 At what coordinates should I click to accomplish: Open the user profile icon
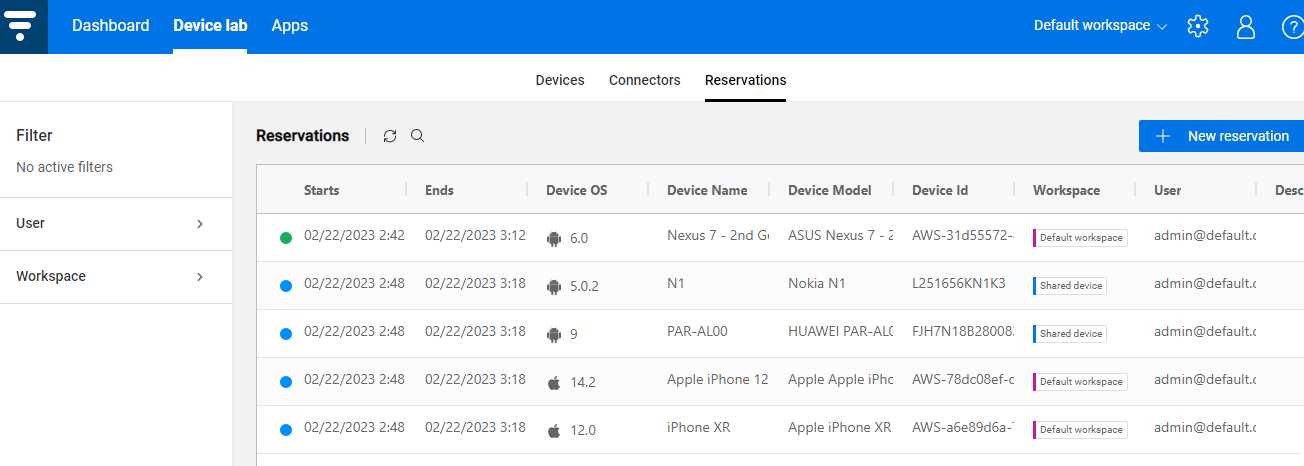(1246, 26)
